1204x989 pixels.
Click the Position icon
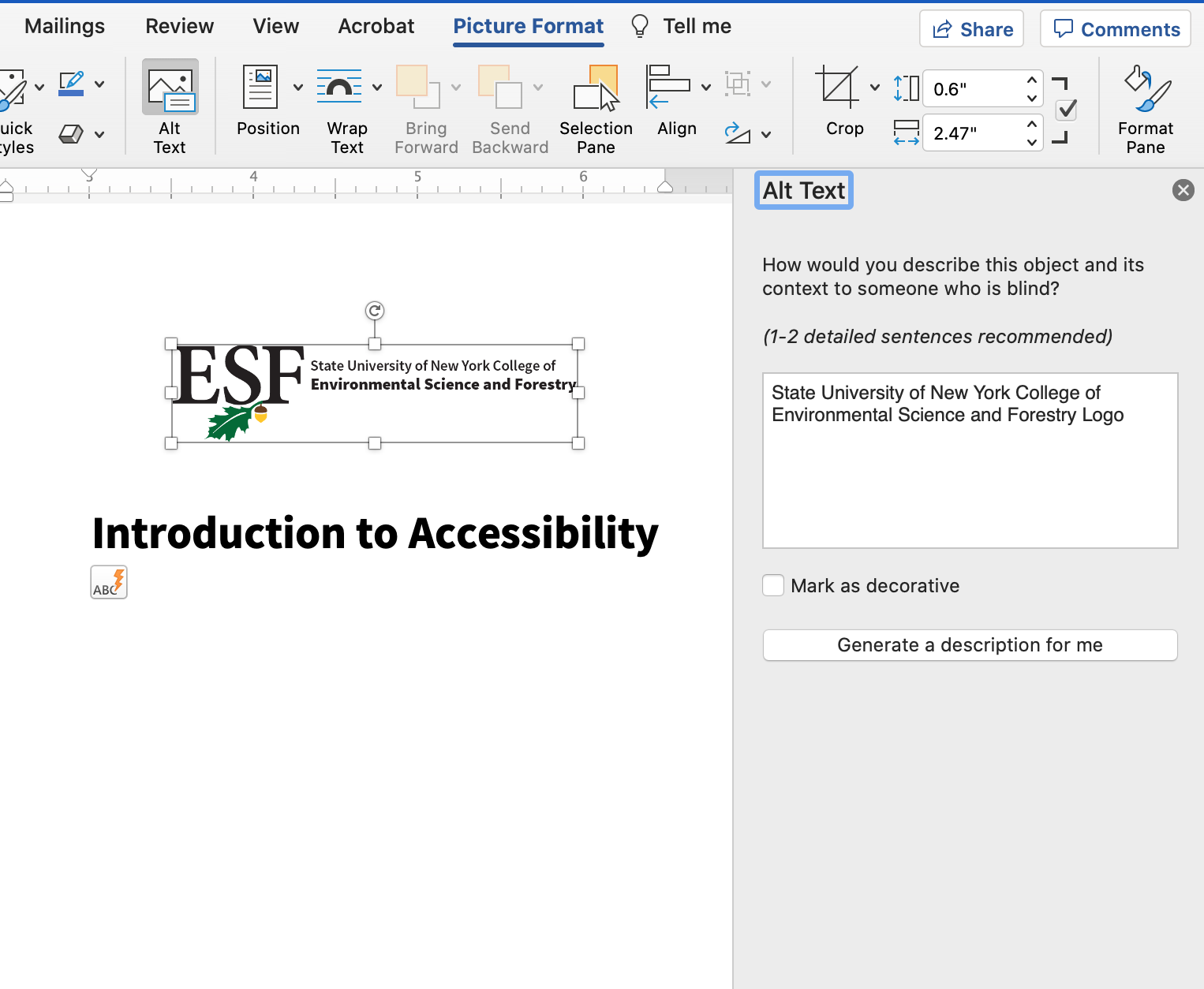click(x=260, y=87)
